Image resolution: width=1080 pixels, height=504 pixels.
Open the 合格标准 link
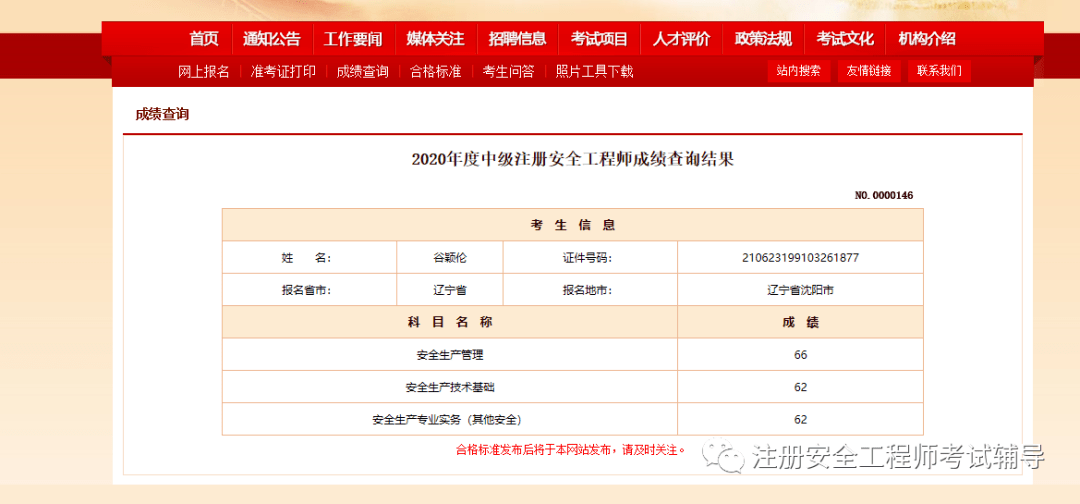435,71
